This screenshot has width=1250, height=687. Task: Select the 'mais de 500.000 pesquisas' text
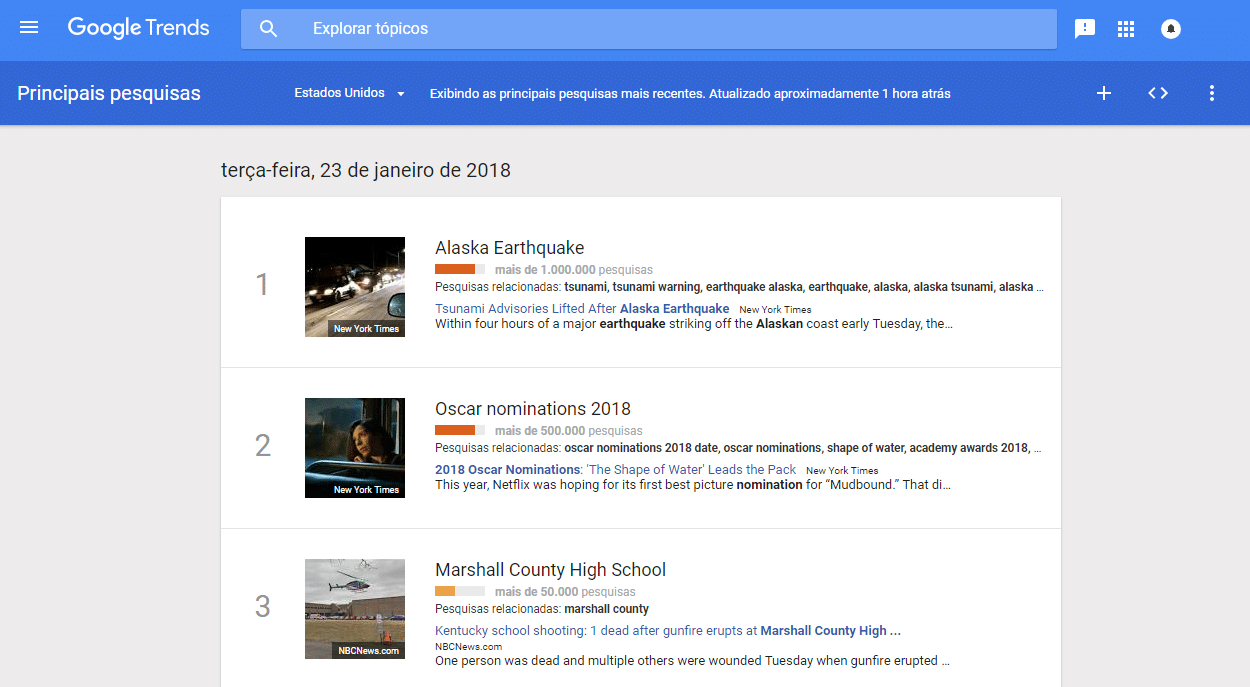pyautogui.click(x=569, y=431)
